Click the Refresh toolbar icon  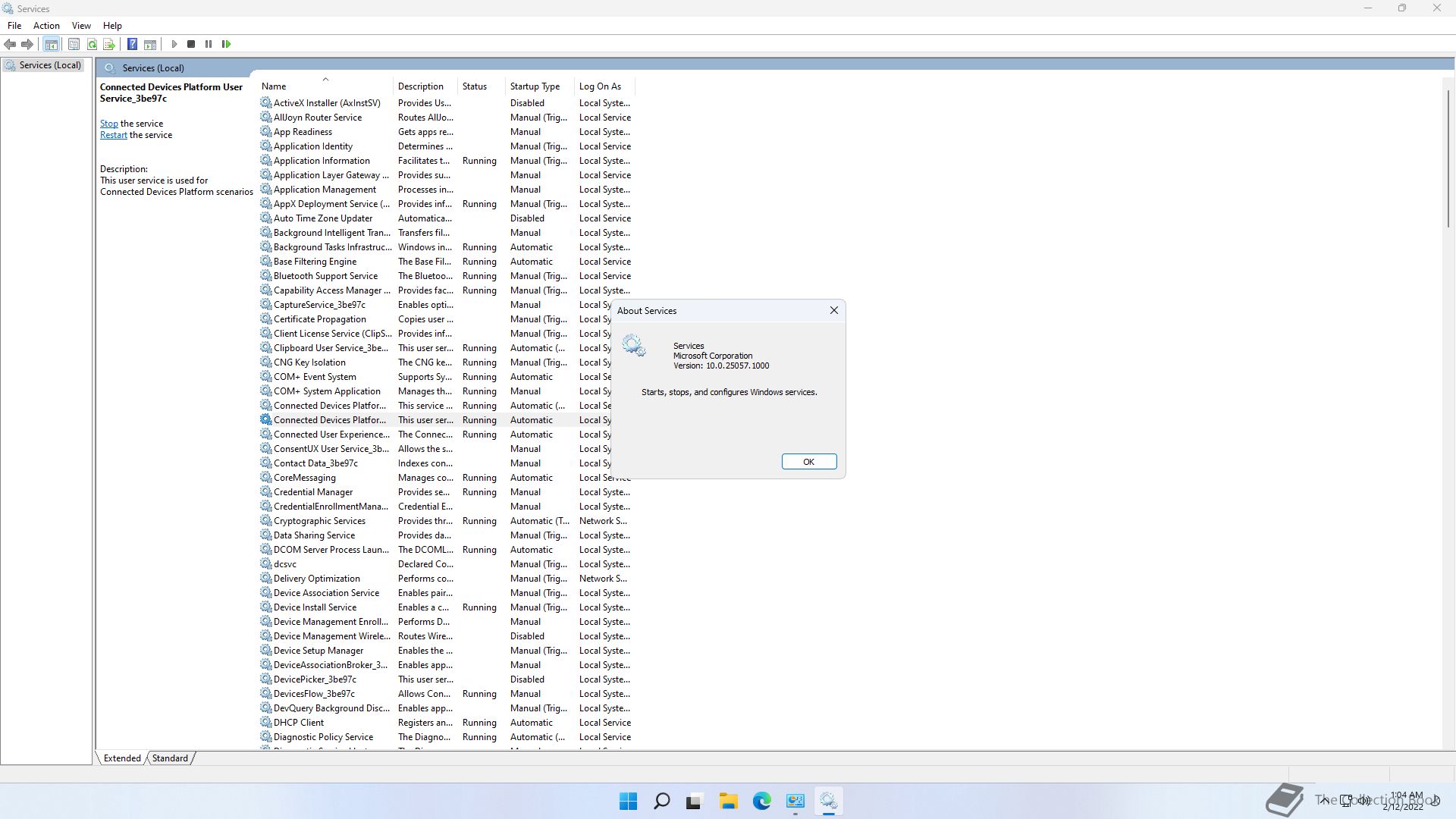[92, 44]
